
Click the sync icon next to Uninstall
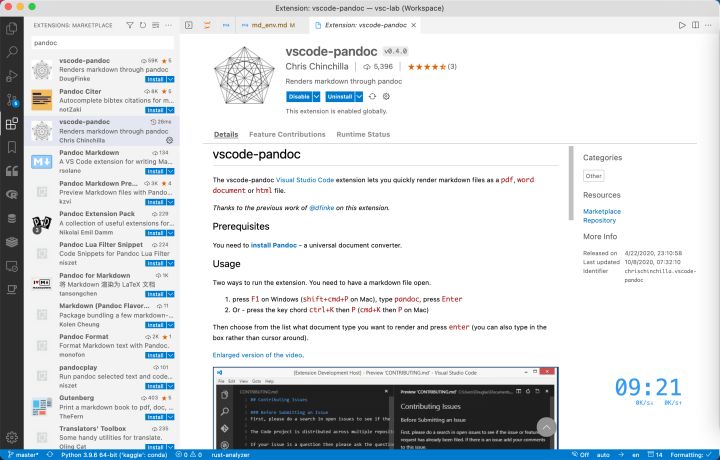tap(372, 96)
